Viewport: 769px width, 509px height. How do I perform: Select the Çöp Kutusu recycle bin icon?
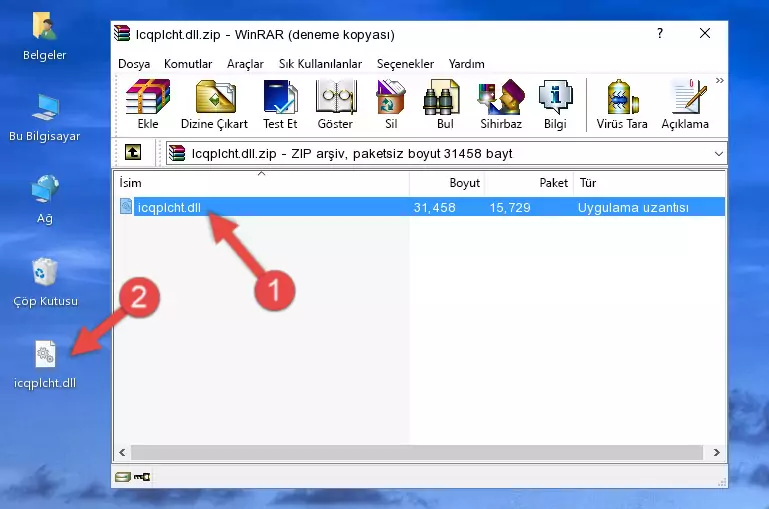coord(45,283)
